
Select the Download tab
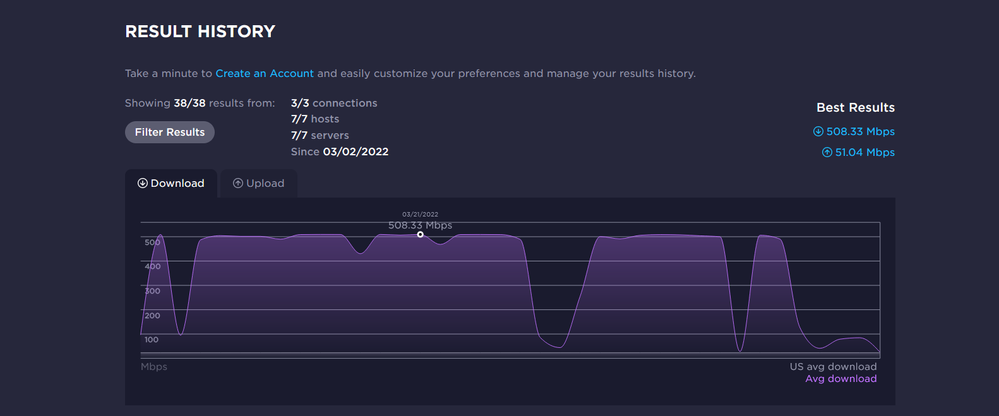pos(171,184)
